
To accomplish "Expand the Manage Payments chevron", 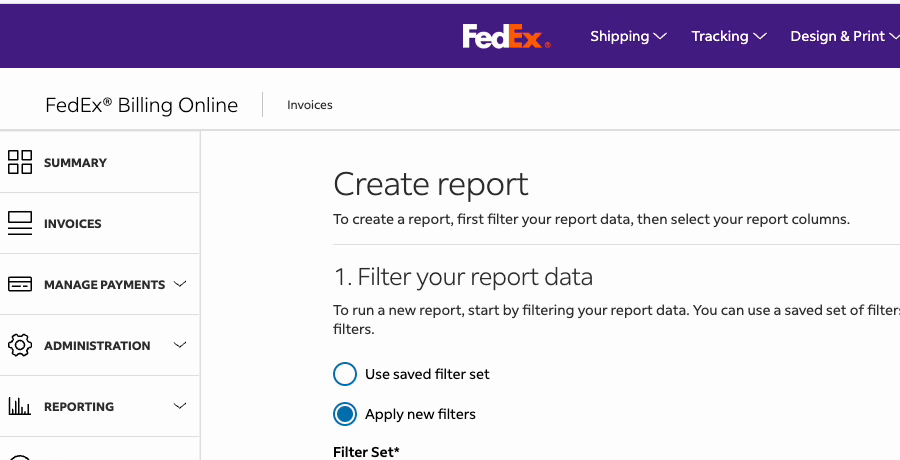I will click(x=180, y=284).
